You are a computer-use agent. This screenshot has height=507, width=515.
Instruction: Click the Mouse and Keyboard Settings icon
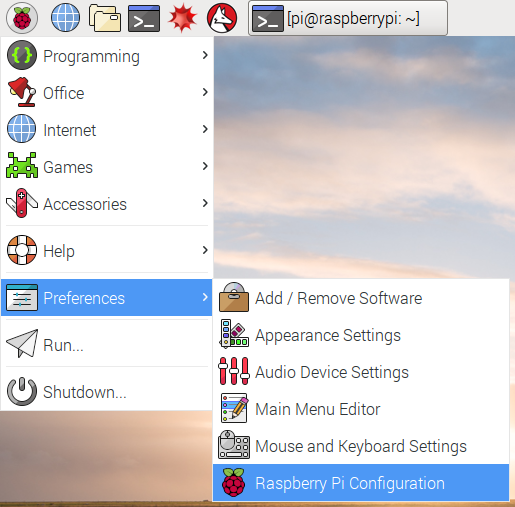point(234,445)
